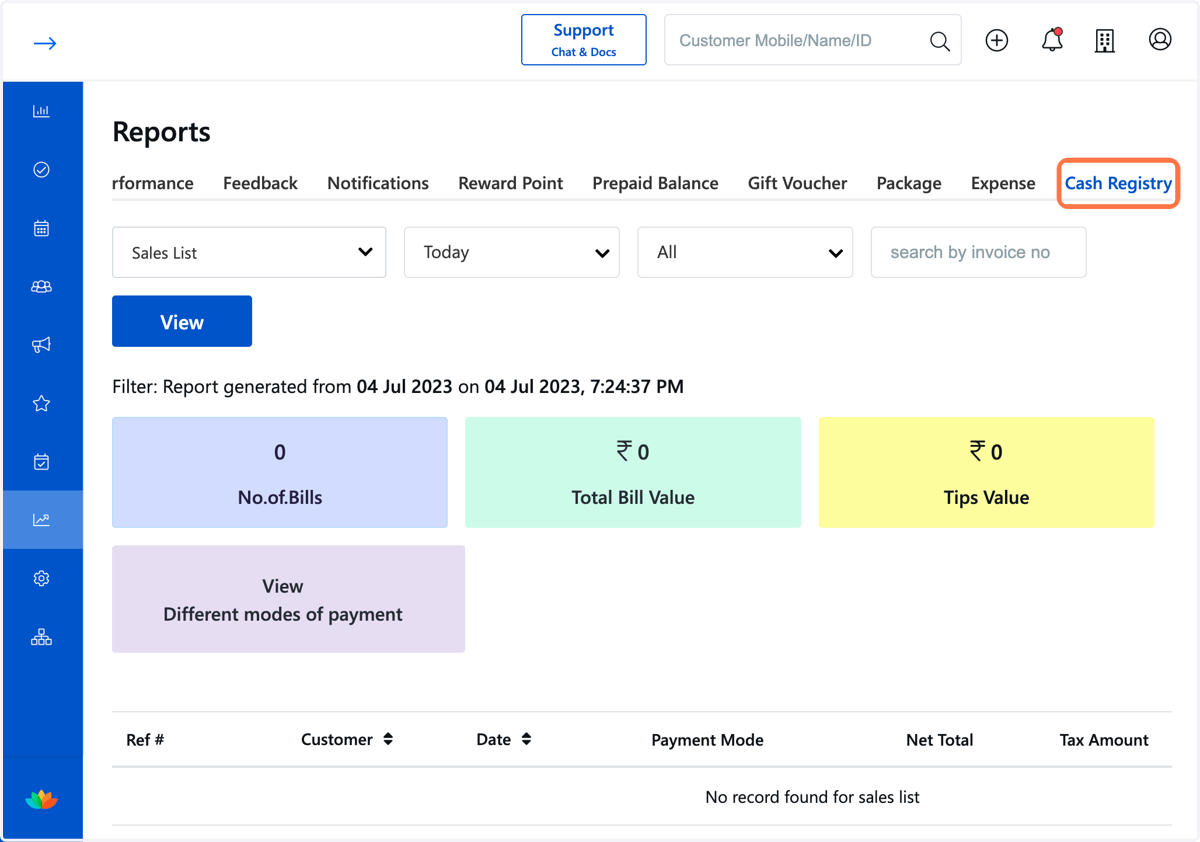The image size is (1200, 842).
Task: Click the No.of.Bills summary card
Action: point(280,472)
